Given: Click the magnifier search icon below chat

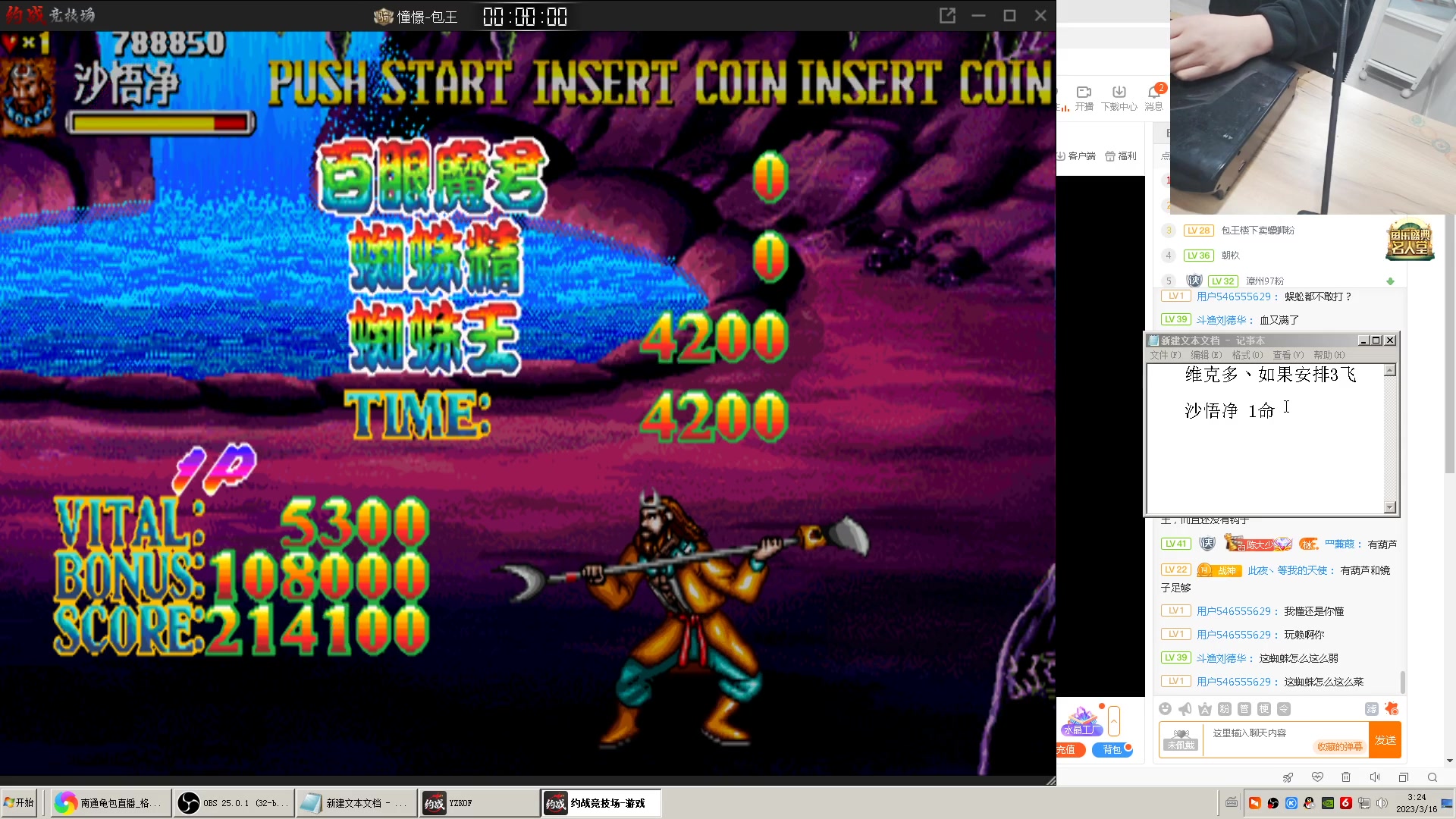Looking at the screenshot, I should pyautogui.click(x=1432, y=777).
